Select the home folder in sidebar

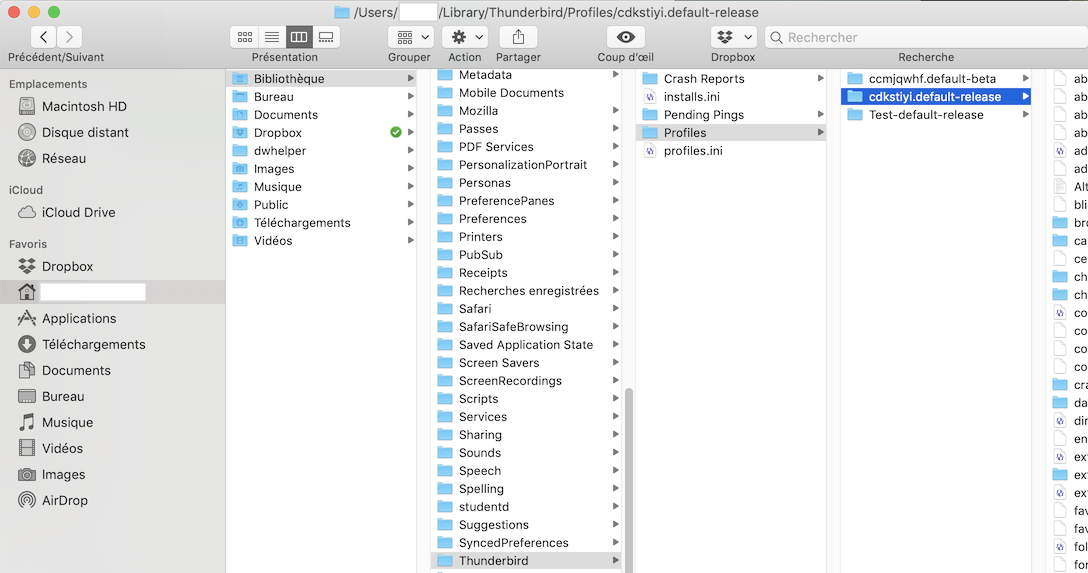coord(112,292)
